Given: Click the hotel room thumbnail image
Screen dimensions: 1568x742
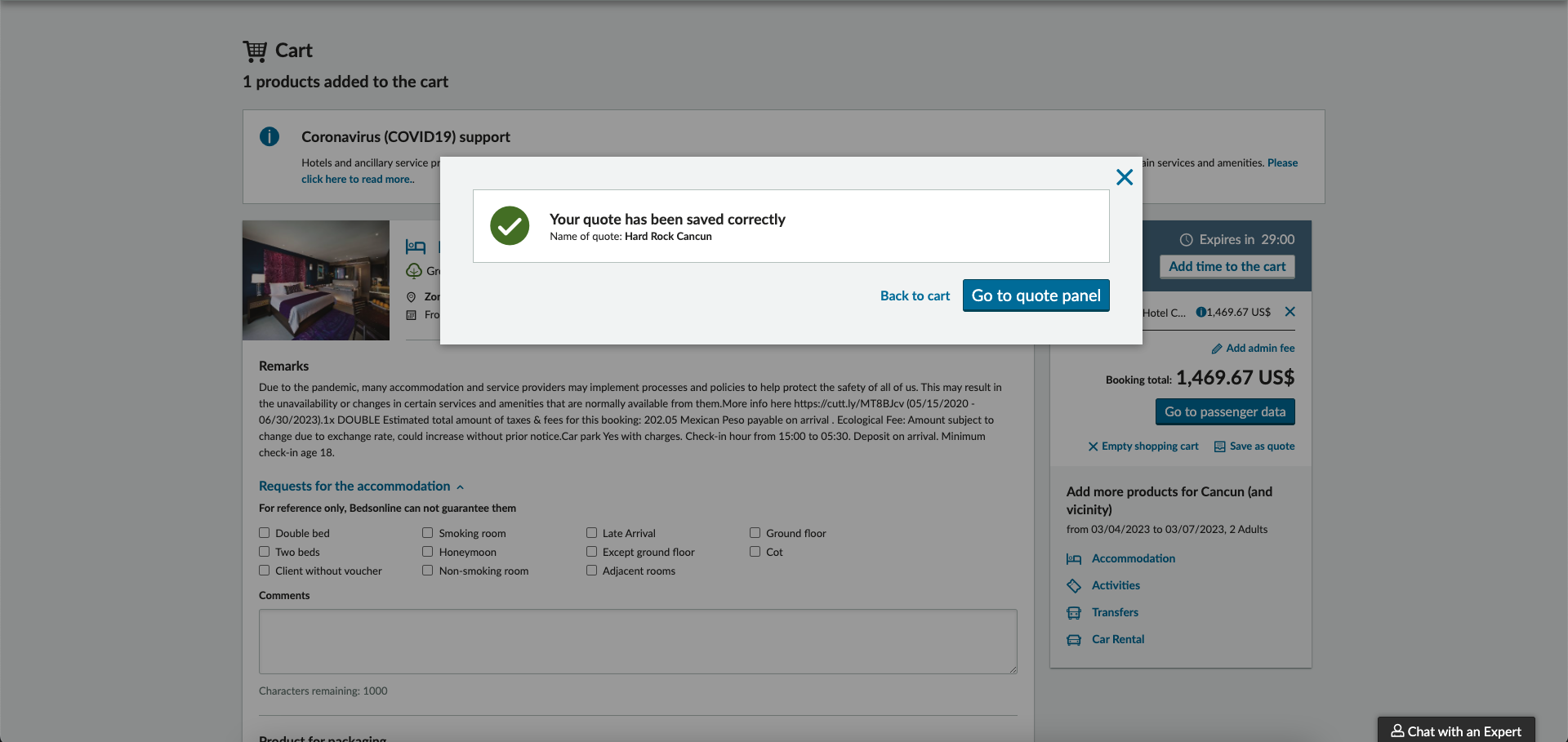Looking at the screenshot, I should (316, 280).
